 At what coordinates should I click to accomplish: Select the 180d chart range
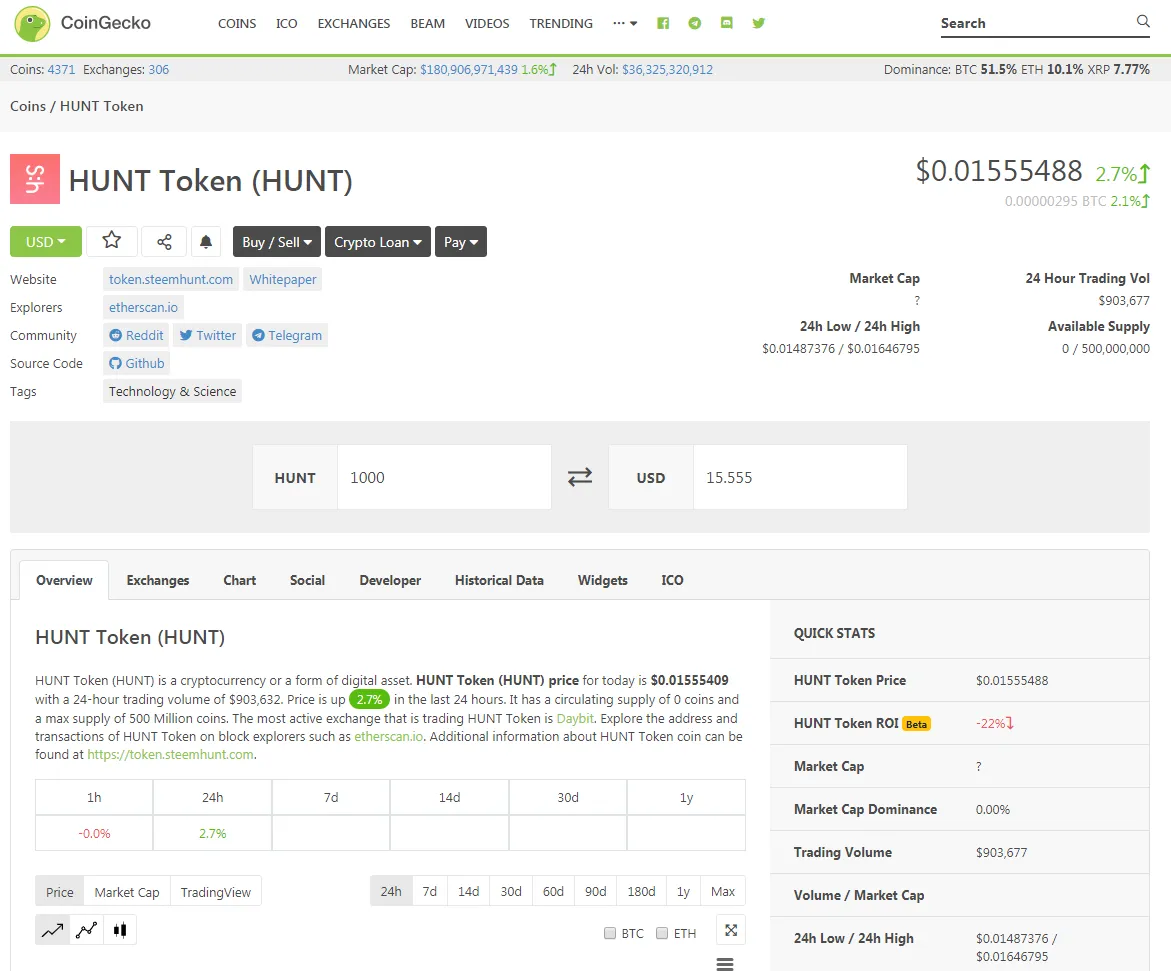pyautogui.click(x=642, y=891)
